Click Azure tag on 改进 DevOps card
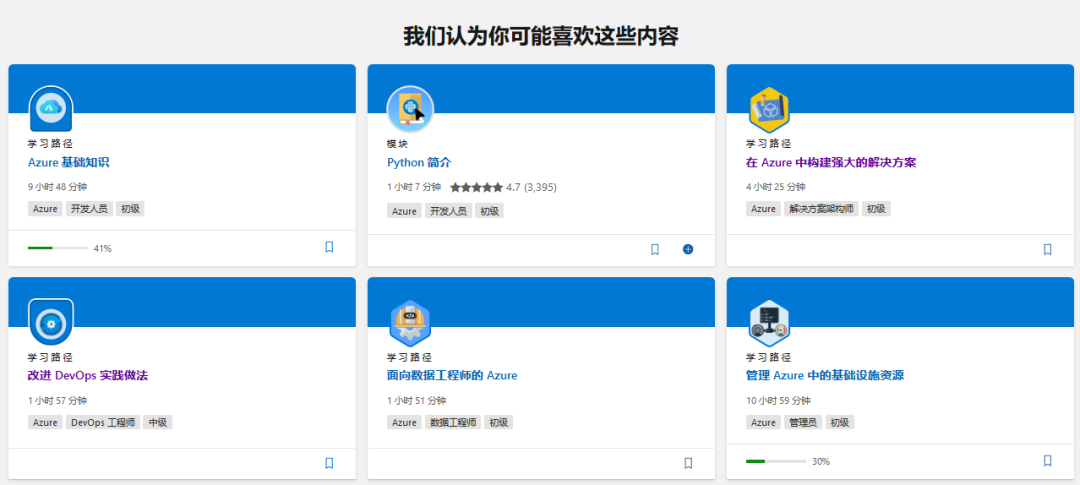Viewport: 1080px width, 485px height. pos(45,422)
